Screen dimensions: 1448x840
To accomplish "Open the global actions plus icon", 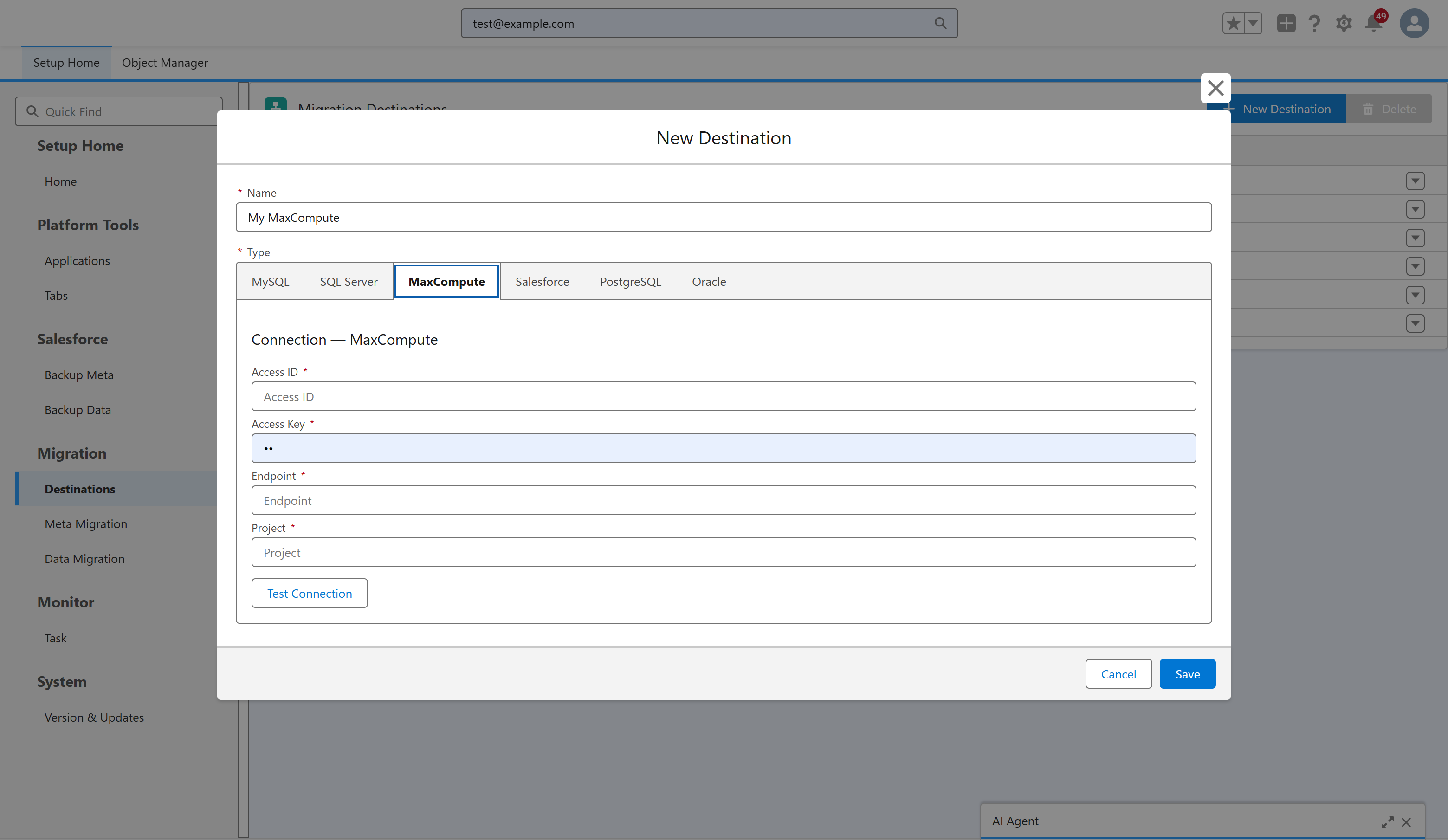I will coord(1286,24).
